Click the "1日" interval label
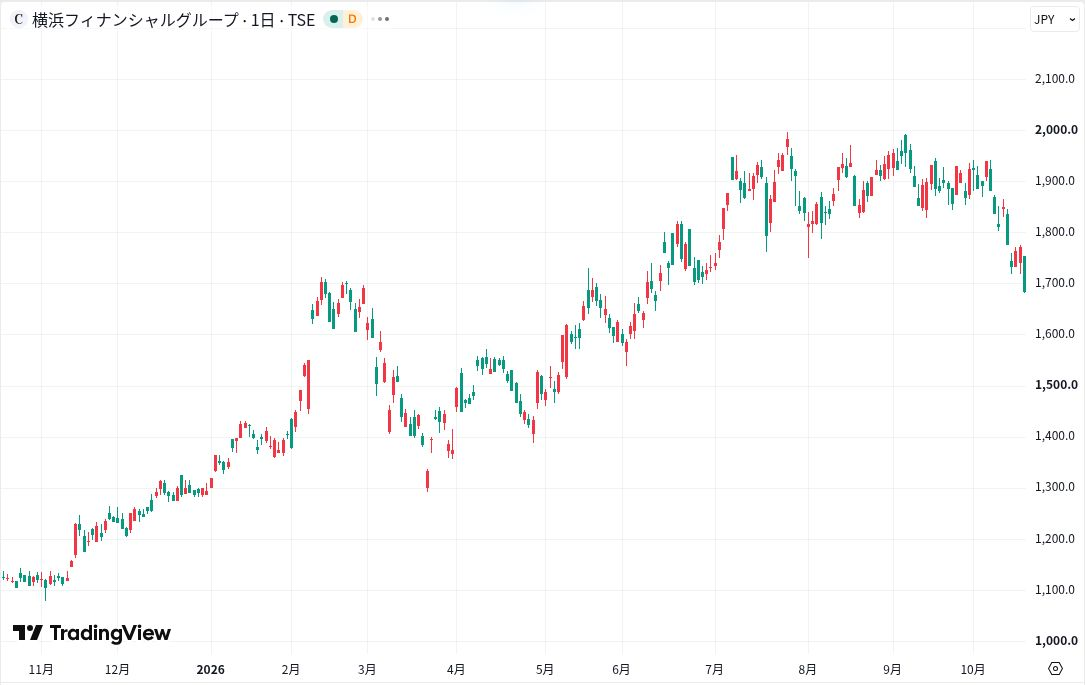The height and width of the screenshot is (685, 1085). click(263, 19)
